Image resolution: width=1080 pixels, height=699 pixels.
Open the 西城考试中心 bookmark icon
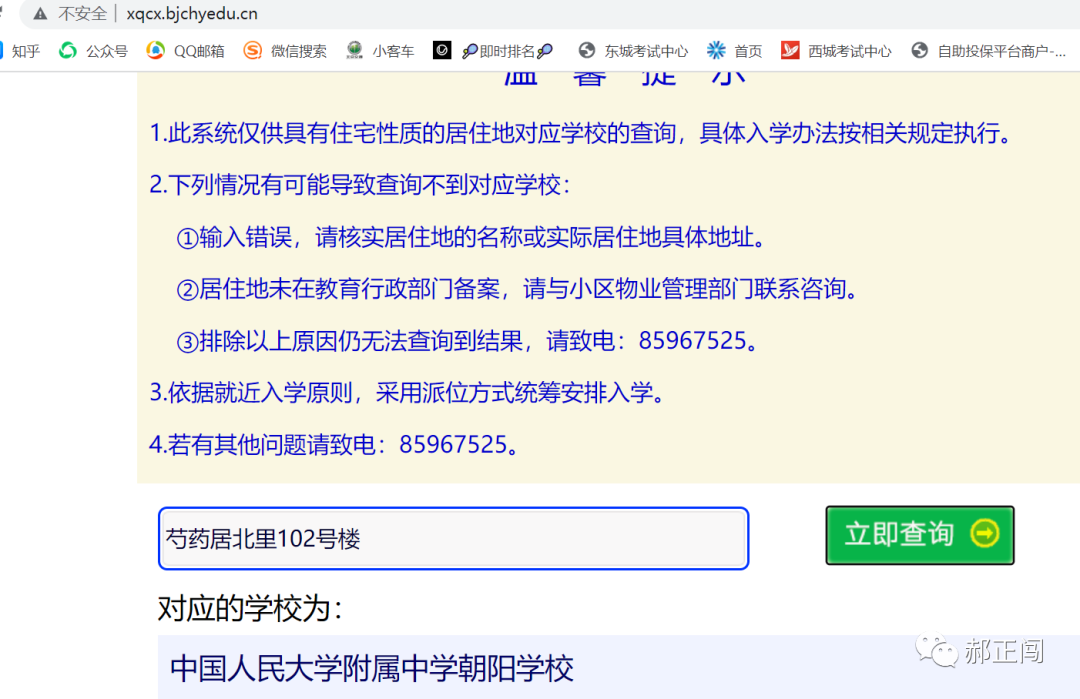tap(790, 50)
